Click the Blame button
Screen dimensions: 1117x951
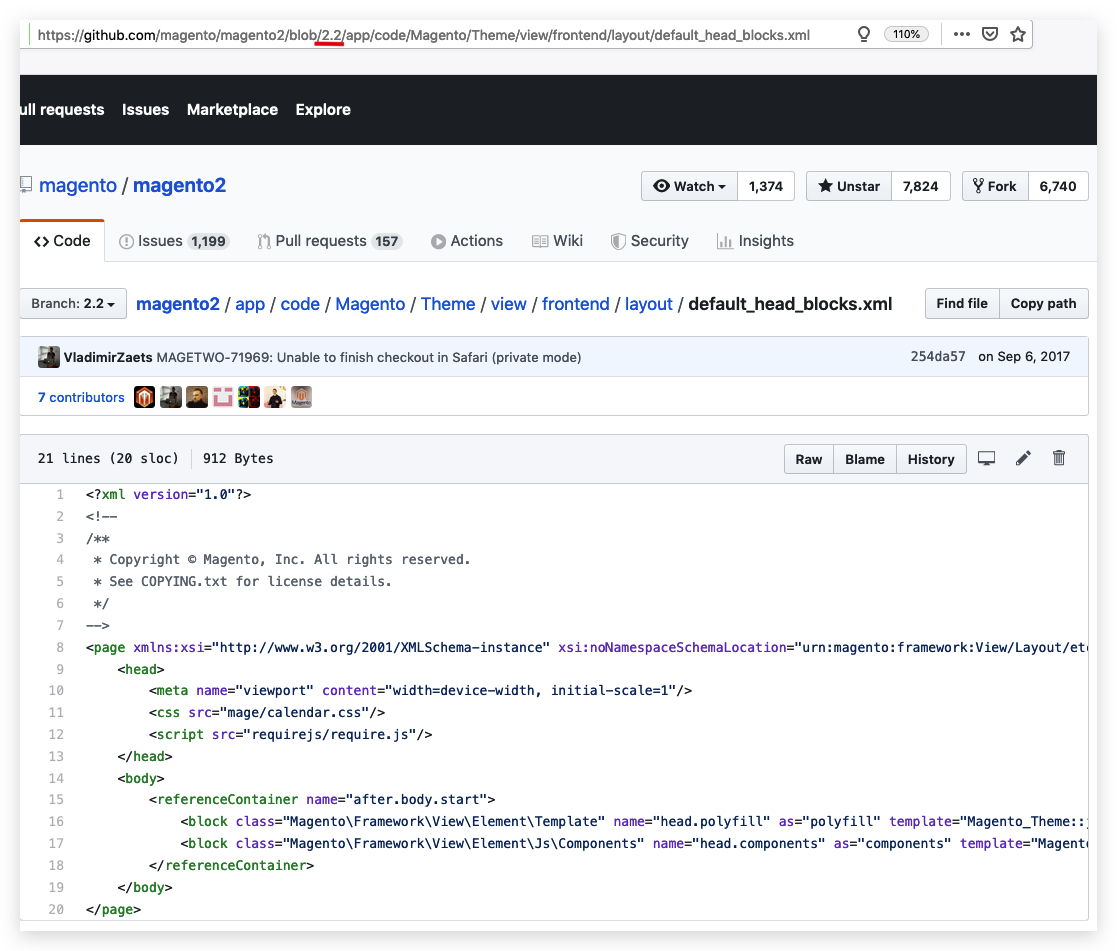[865, 459]
